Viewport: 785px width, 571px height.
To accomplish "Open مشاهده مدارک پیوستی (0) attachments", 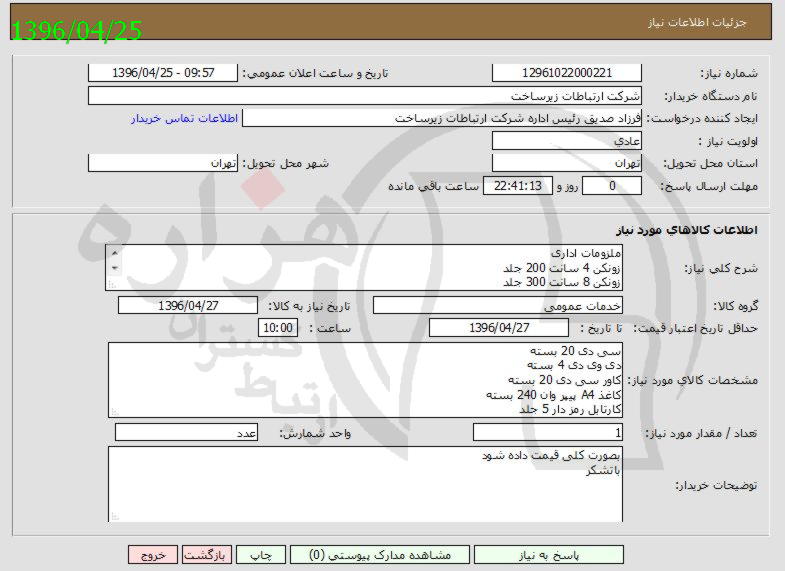I will tap(379, 555).
